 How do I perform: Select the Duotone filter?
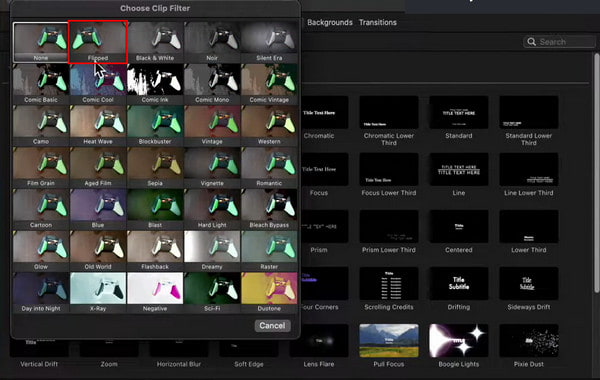(x=269, y=292)
